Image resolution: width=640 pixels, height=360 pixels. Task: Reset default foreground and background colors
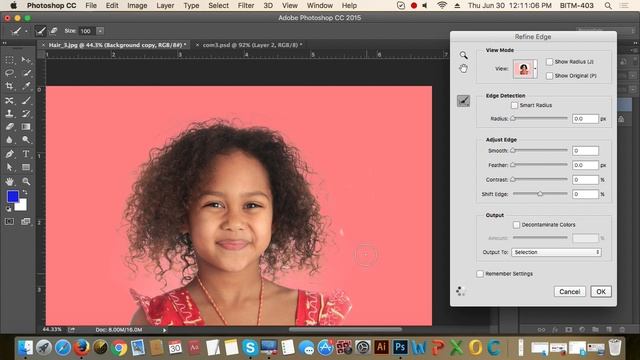click(8, 209)
